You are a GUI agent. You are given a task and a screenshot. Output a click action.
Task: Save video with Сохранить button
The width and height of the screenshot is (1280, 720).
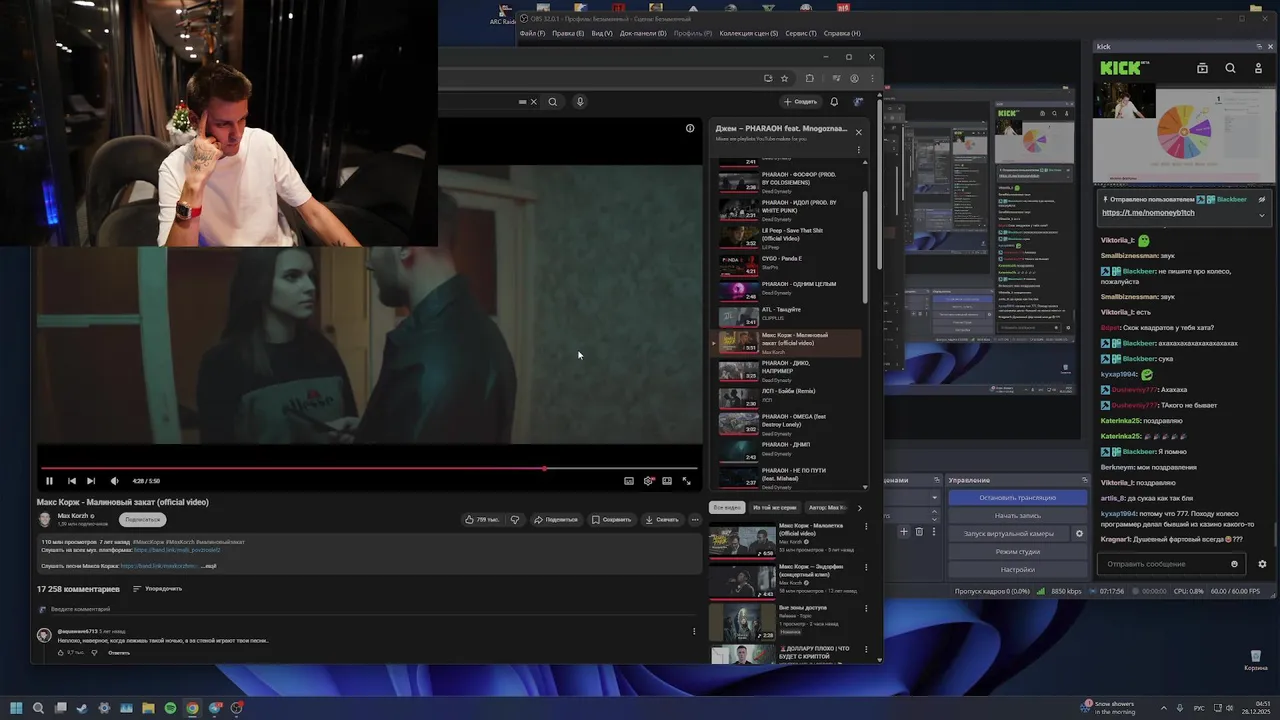(611, 520)
